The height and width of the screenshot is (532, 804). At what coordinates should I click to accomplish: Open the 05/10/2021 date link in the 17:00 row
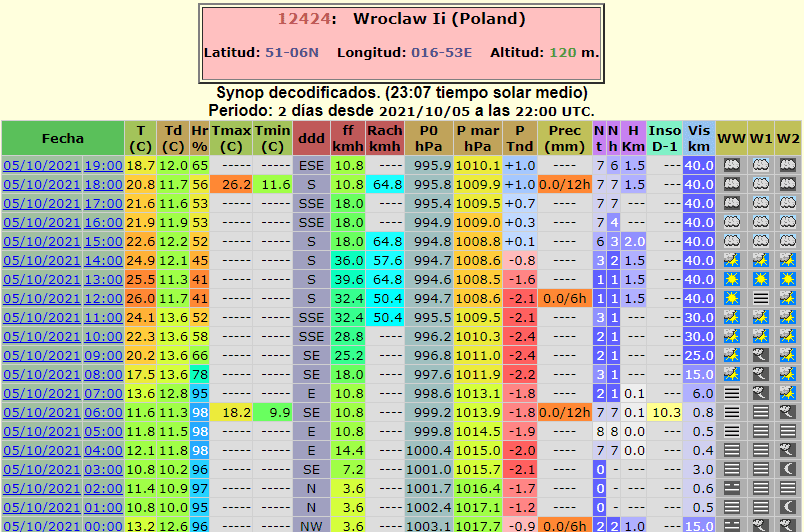pyautogui.click(x=42, y=203)
